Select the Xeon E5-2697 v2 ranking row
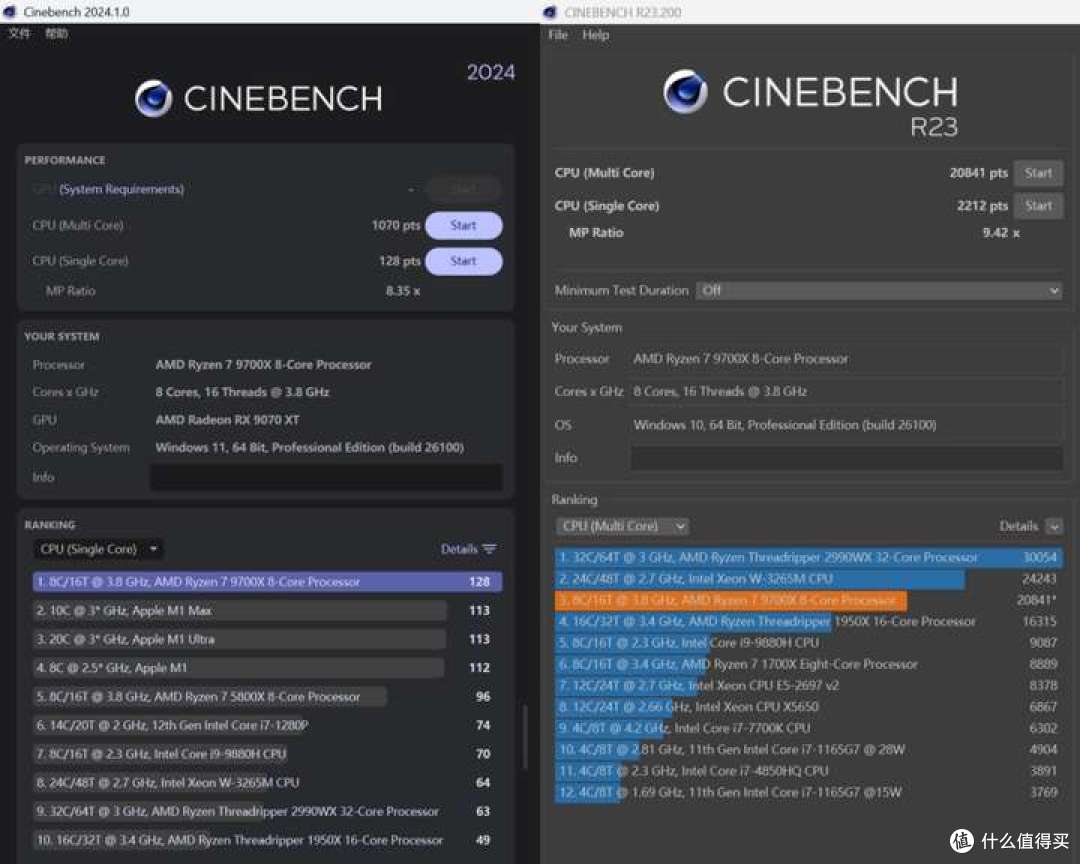The height and width of the screenshot is (864, 1080). [809, 686]
